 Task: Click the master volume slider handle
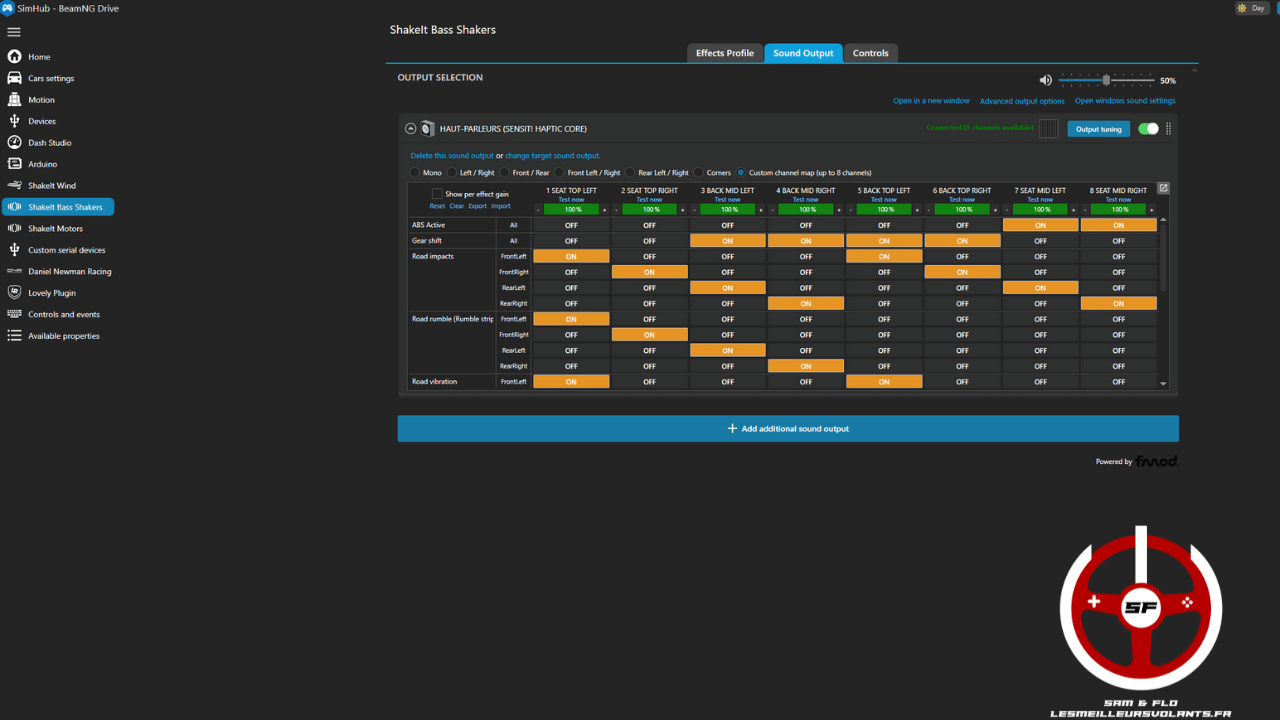(1106, 80)
